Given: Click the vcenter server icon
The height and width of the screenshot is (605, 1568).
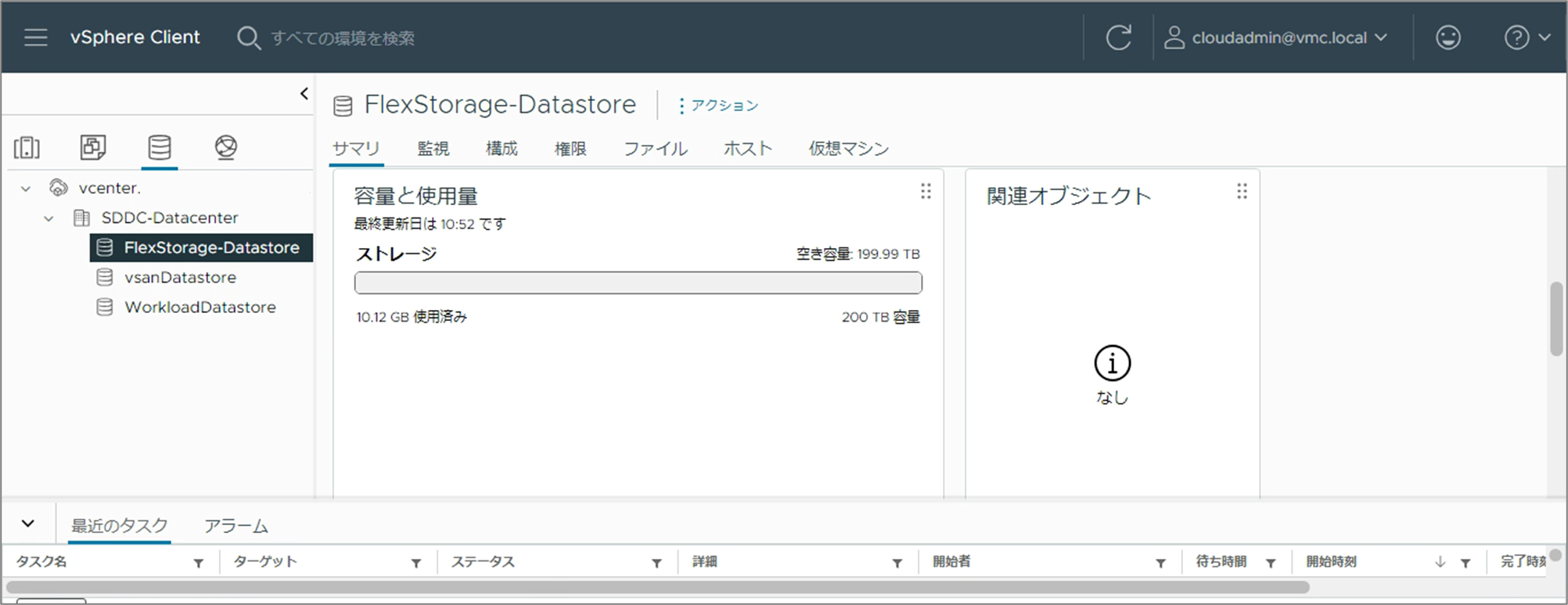Looking at the screenshot, I should tap(59, 188).
